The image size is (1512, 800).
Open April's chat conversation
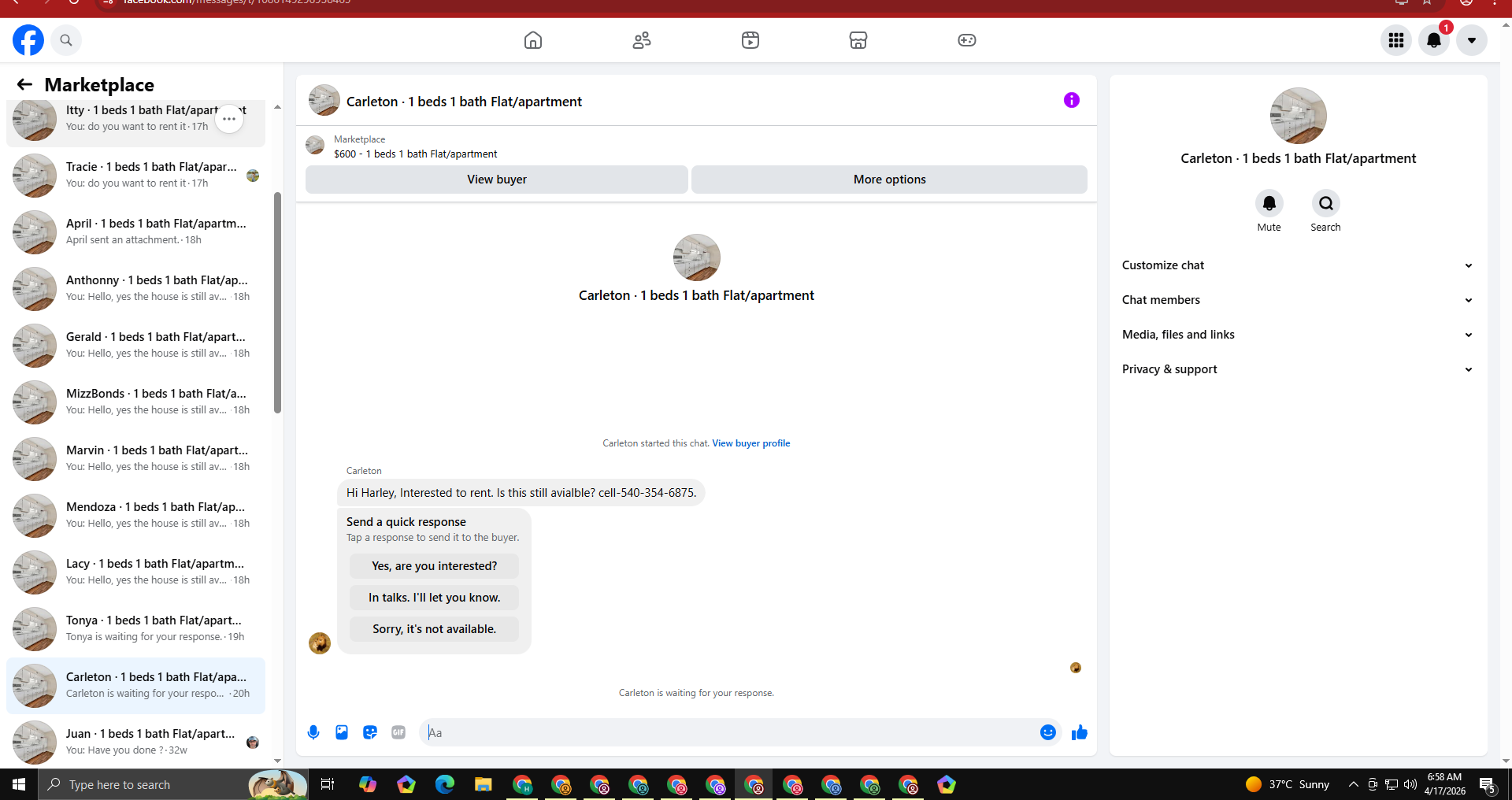(136, 231)
